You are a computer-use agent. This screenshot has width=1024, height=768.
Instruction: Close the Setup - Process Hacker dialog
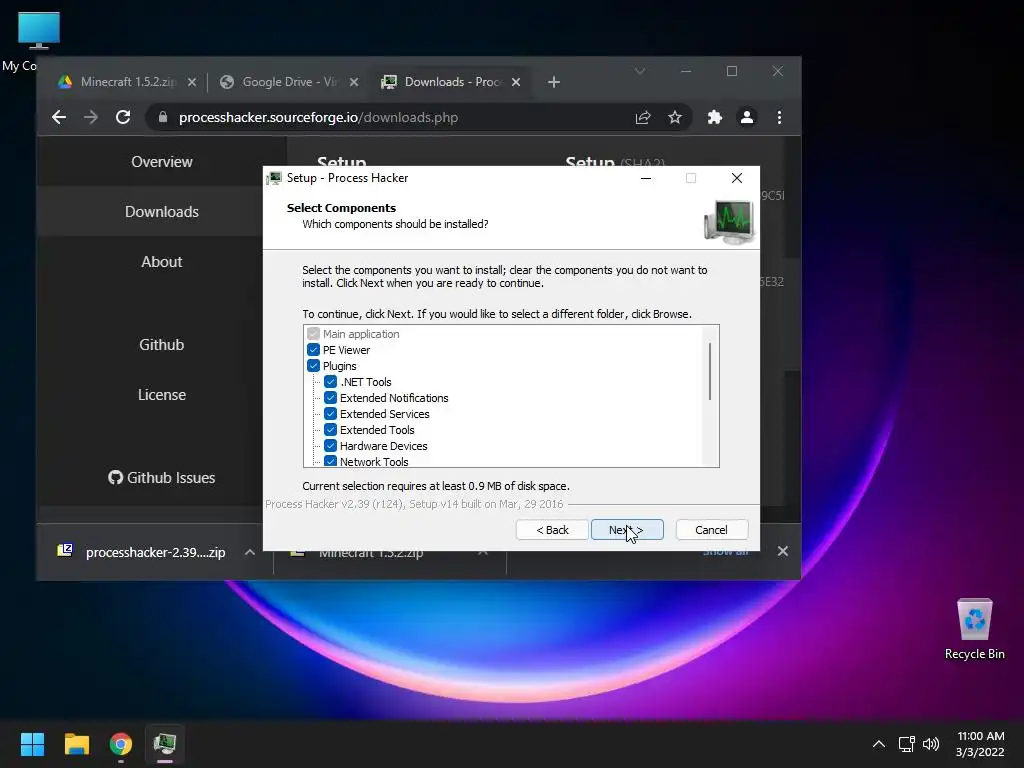(x=737, y=178)
